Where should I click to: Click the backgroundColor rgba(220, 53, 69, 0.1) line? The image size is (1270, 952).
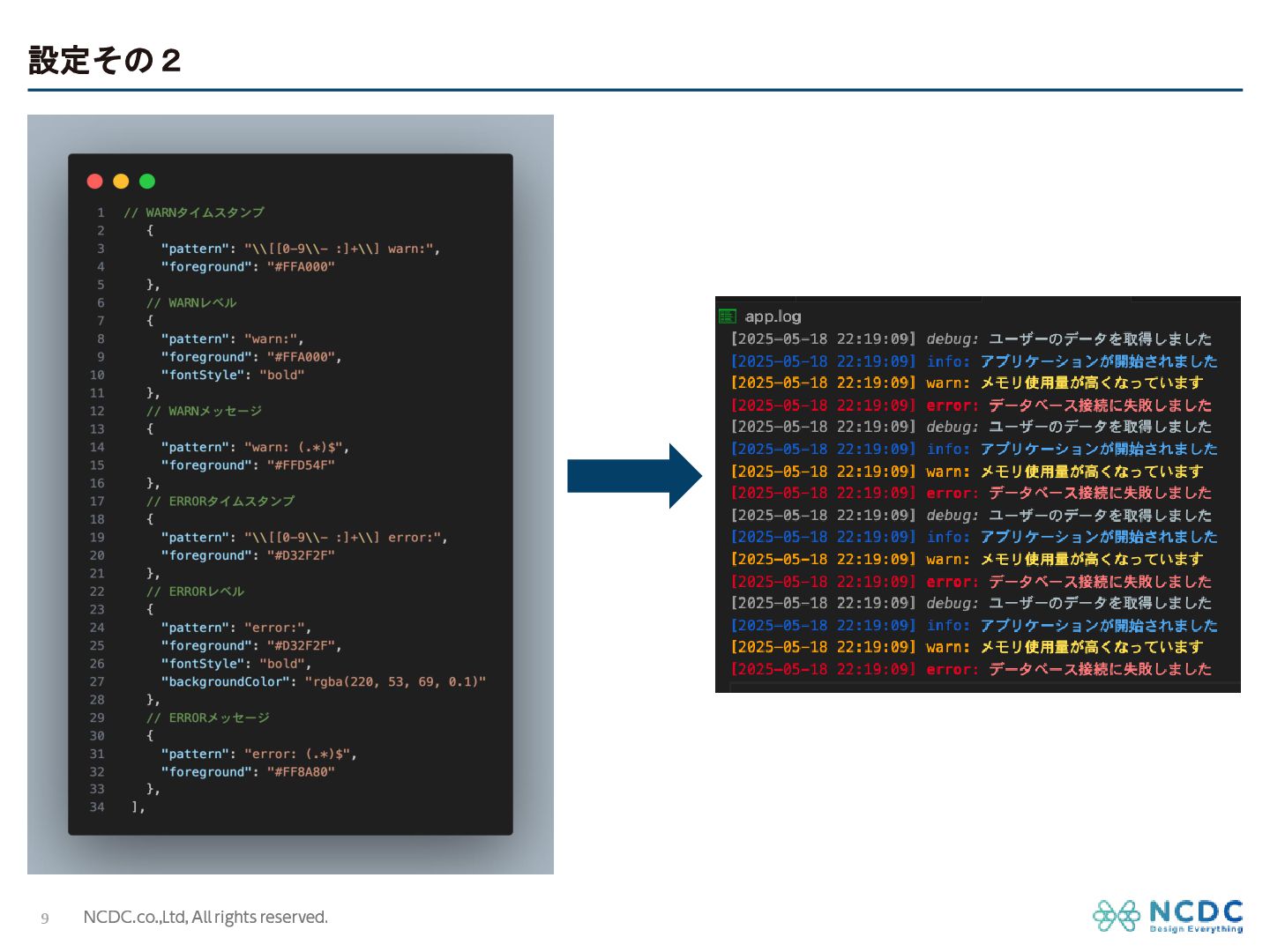(324, 682)
